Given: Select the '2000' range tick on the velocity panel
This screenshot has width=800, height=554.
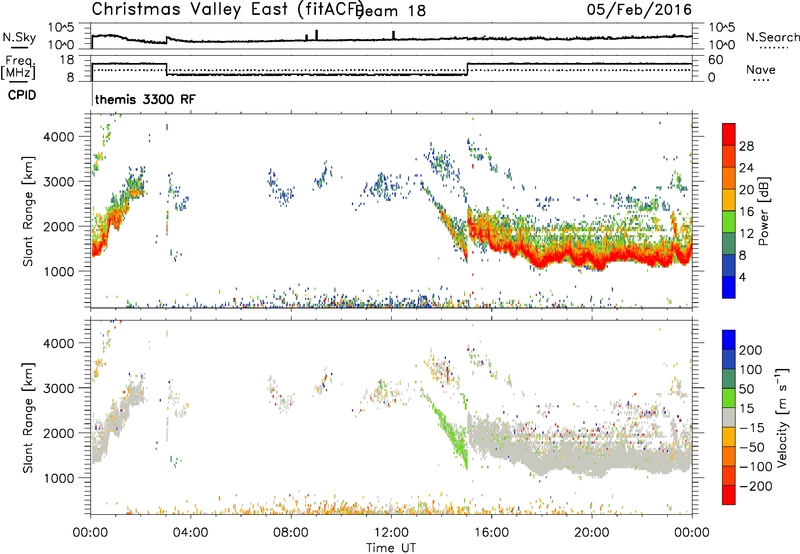Looking at the screenshot, I should [59, 433].
